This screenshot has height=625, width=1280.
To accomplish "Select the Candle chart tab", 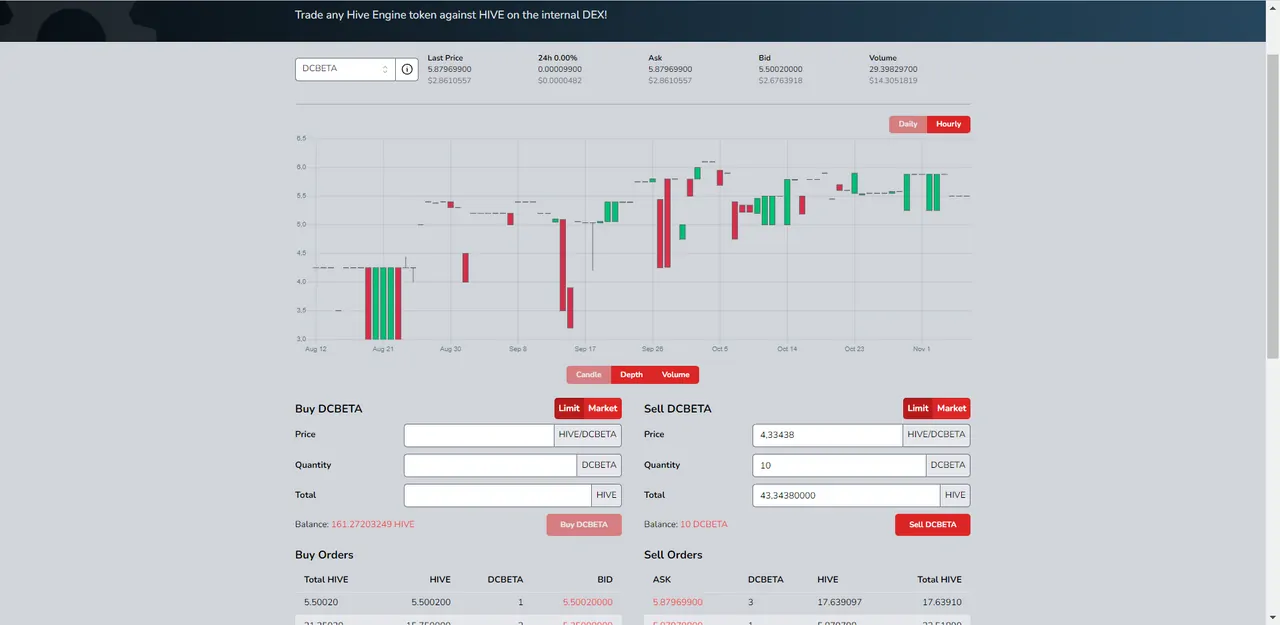I will (589, 375).
